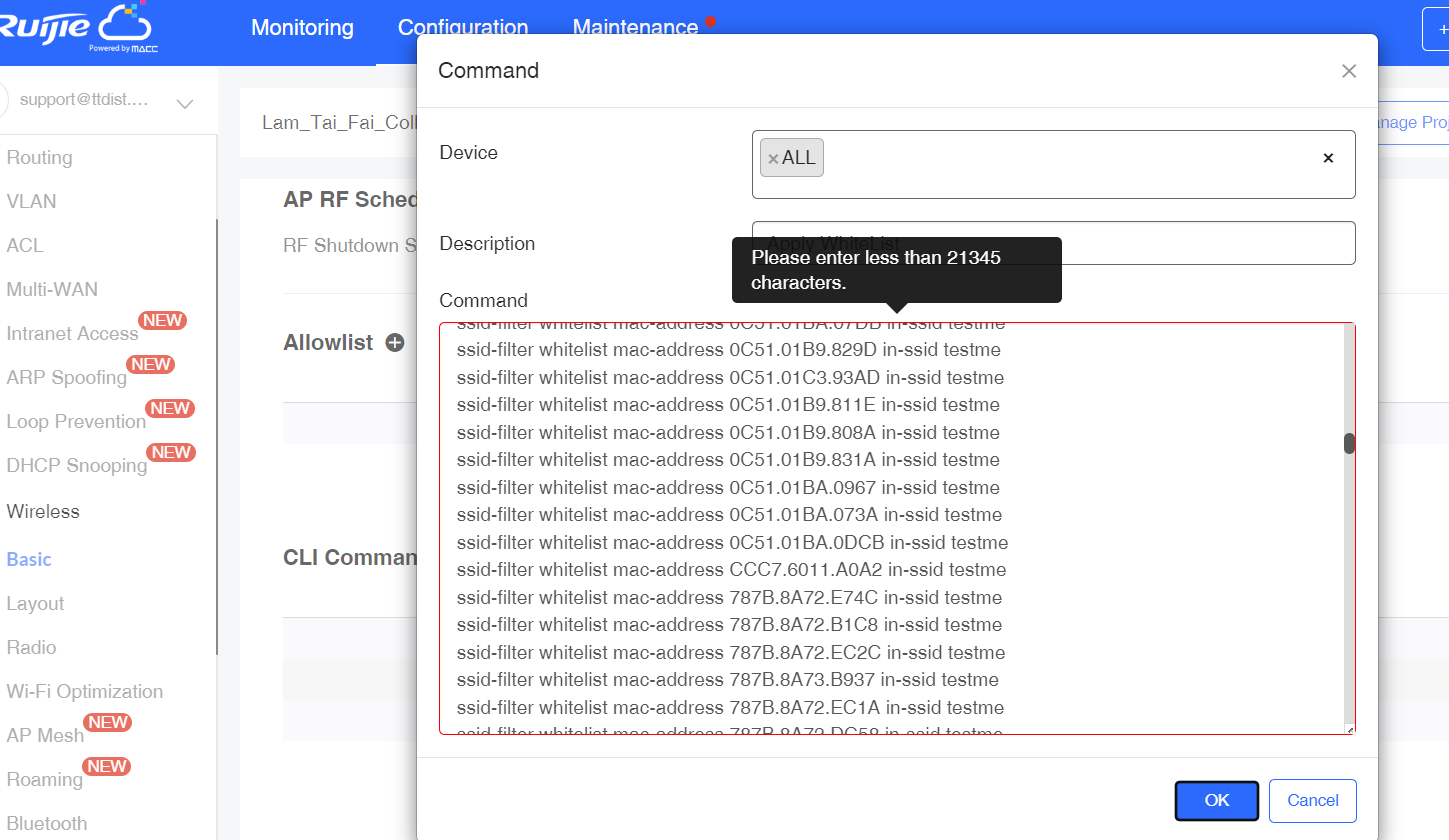
Task: Open the Maintenance tab
Action: 635,28
